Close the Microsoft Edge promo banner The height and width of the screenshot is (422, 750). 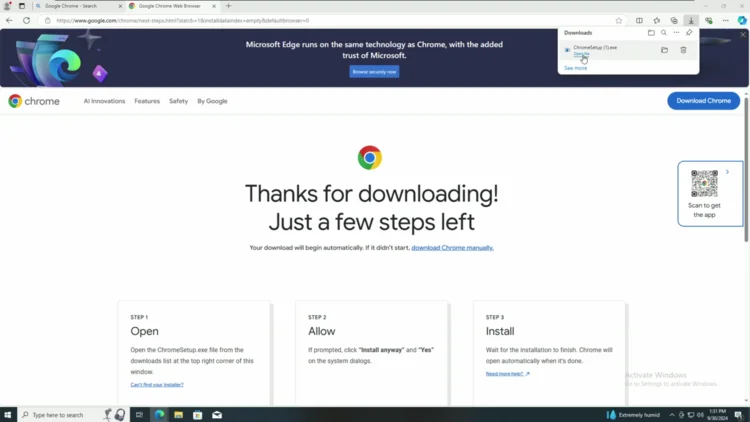(743, 34)
